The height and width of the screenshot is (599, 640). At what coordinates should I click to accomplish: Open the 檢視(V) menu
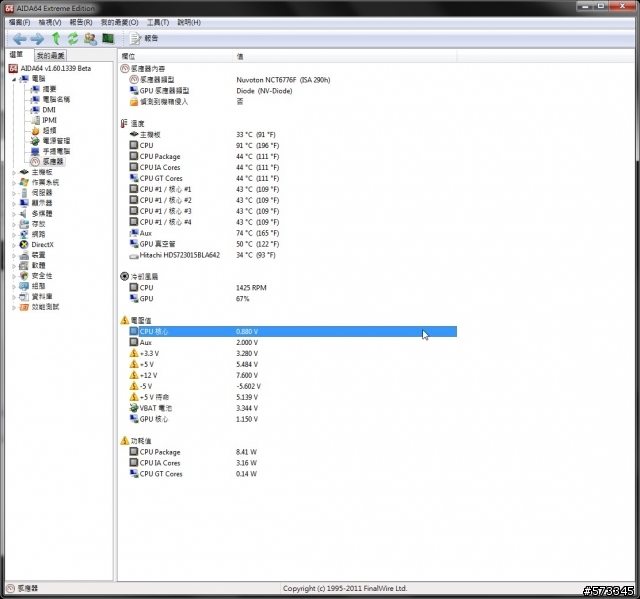pyautogui.click(x=50, y=22)
